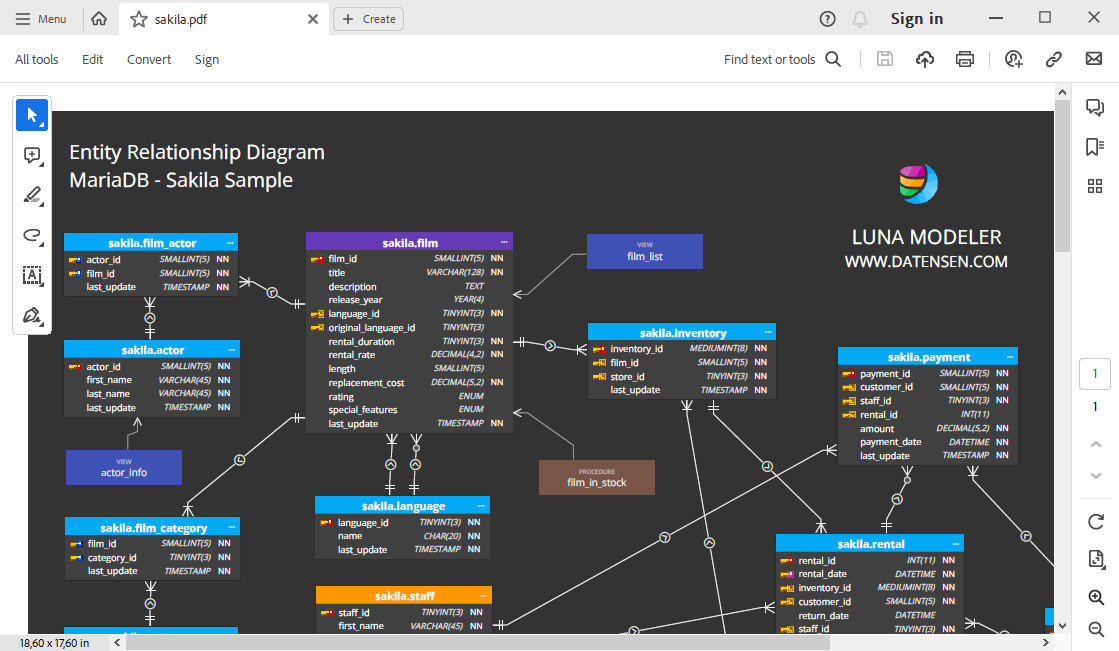Click the sakila.actor table header
This screenshot has height=651, width=1119.
(152, 350)
